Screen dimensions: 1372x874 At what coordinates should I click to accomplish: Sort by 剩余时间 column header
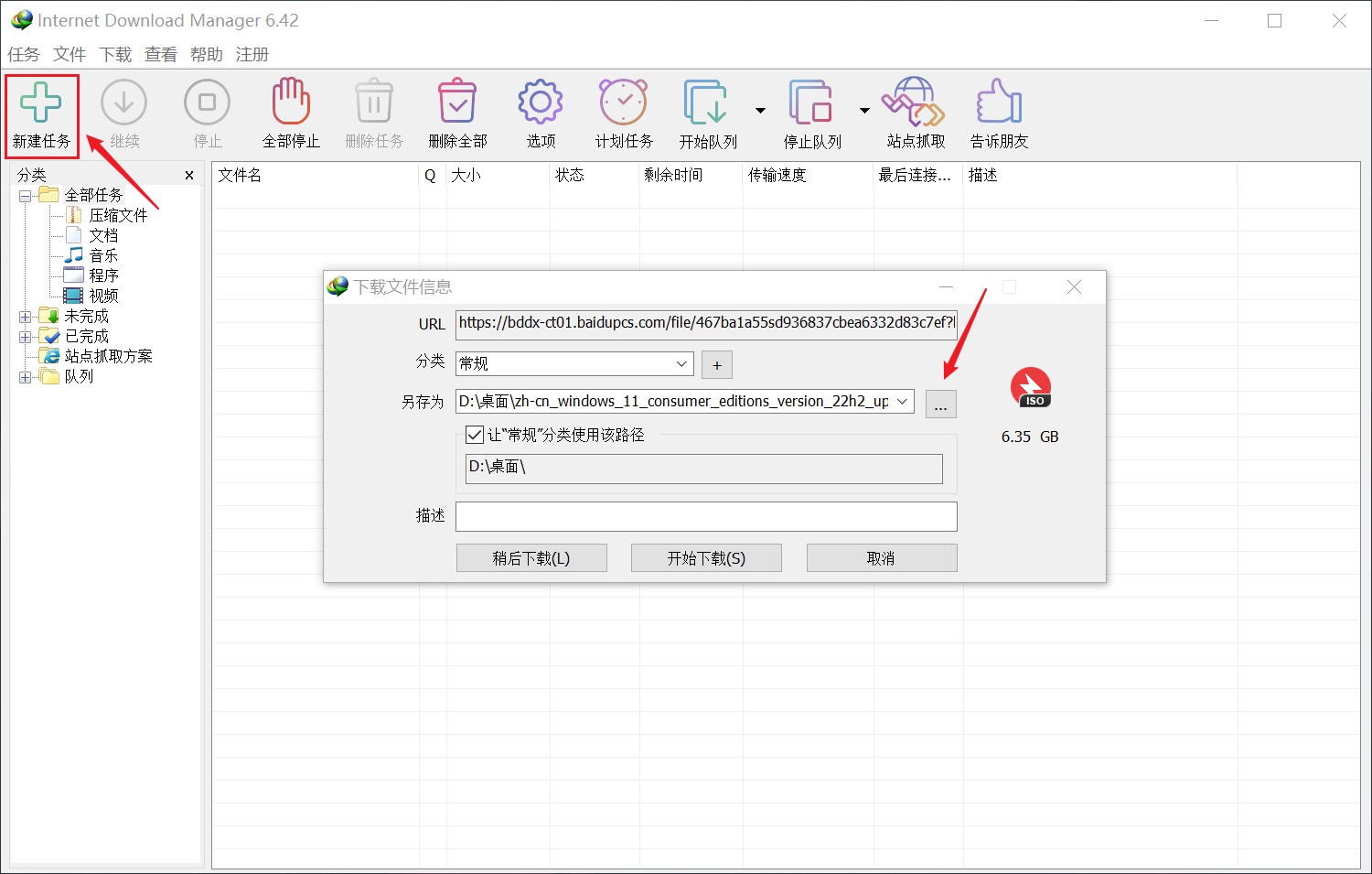click(691, 175)
